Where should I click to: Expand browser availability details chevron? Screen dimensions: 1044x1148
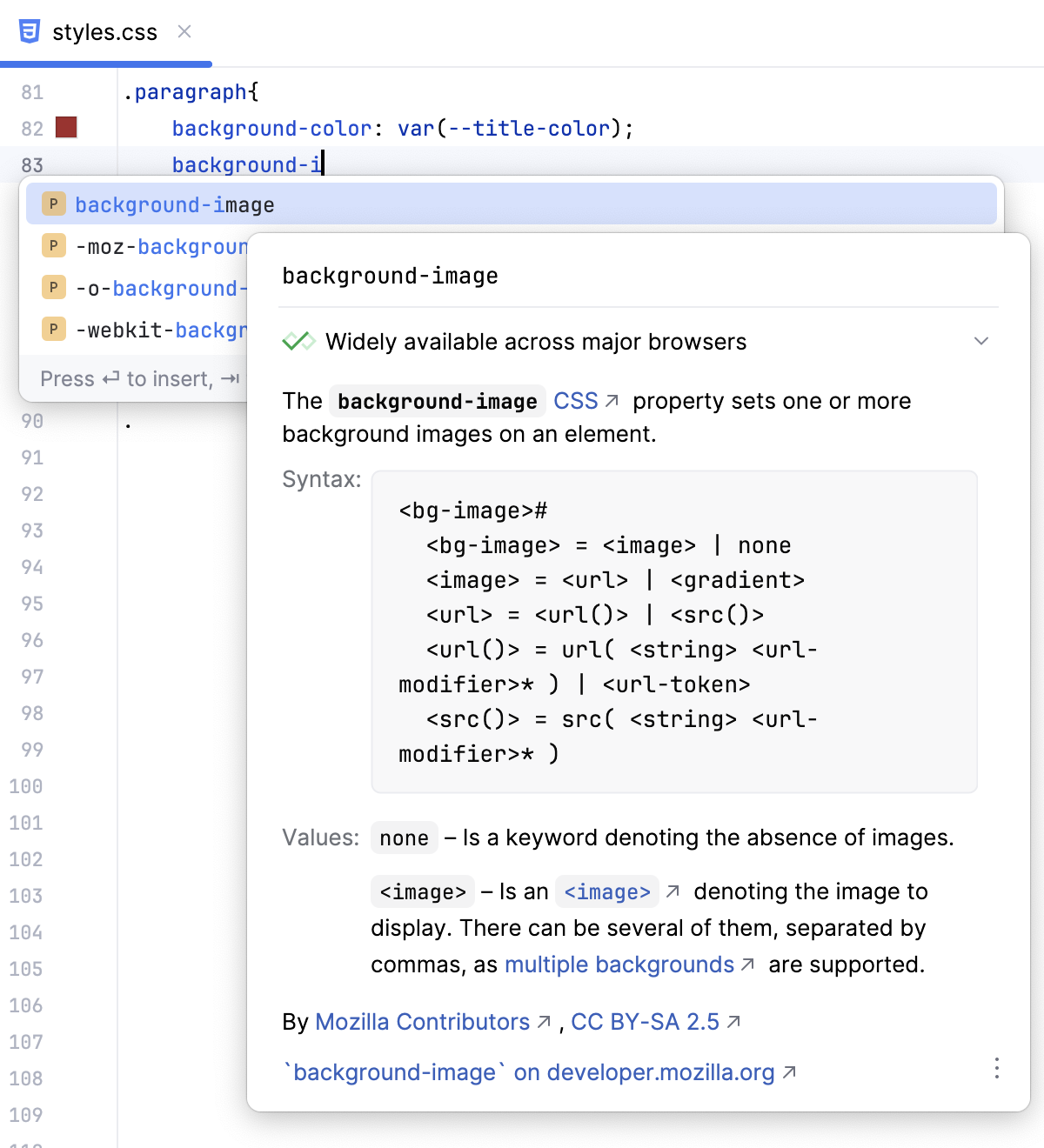(x=981, y=341)
